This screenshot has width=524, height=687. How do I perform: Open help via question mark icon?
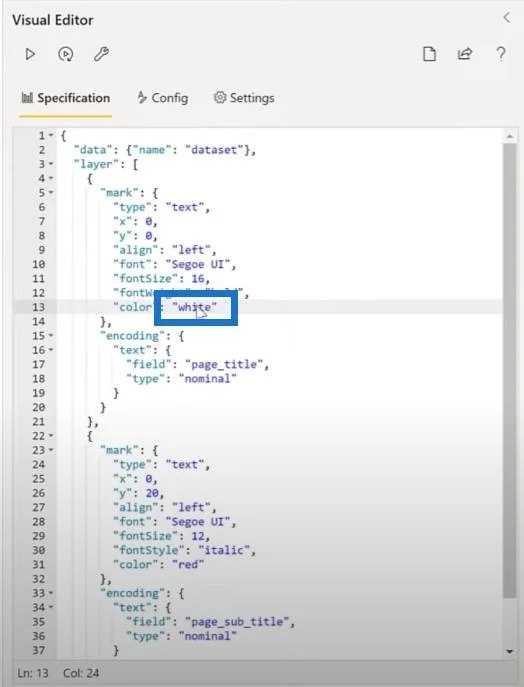tap(501, 54)
